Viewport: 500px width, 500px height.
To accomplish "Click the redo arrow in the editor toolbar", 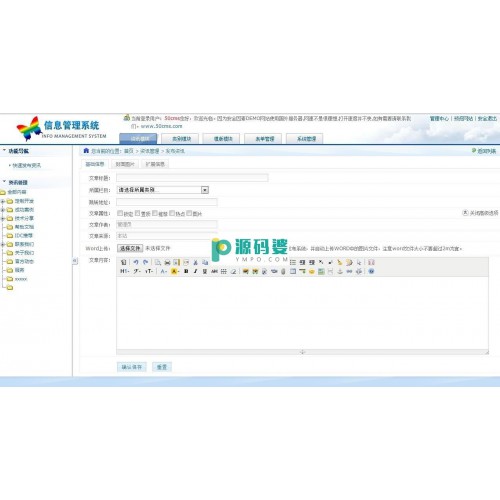I will coord(145,262).
